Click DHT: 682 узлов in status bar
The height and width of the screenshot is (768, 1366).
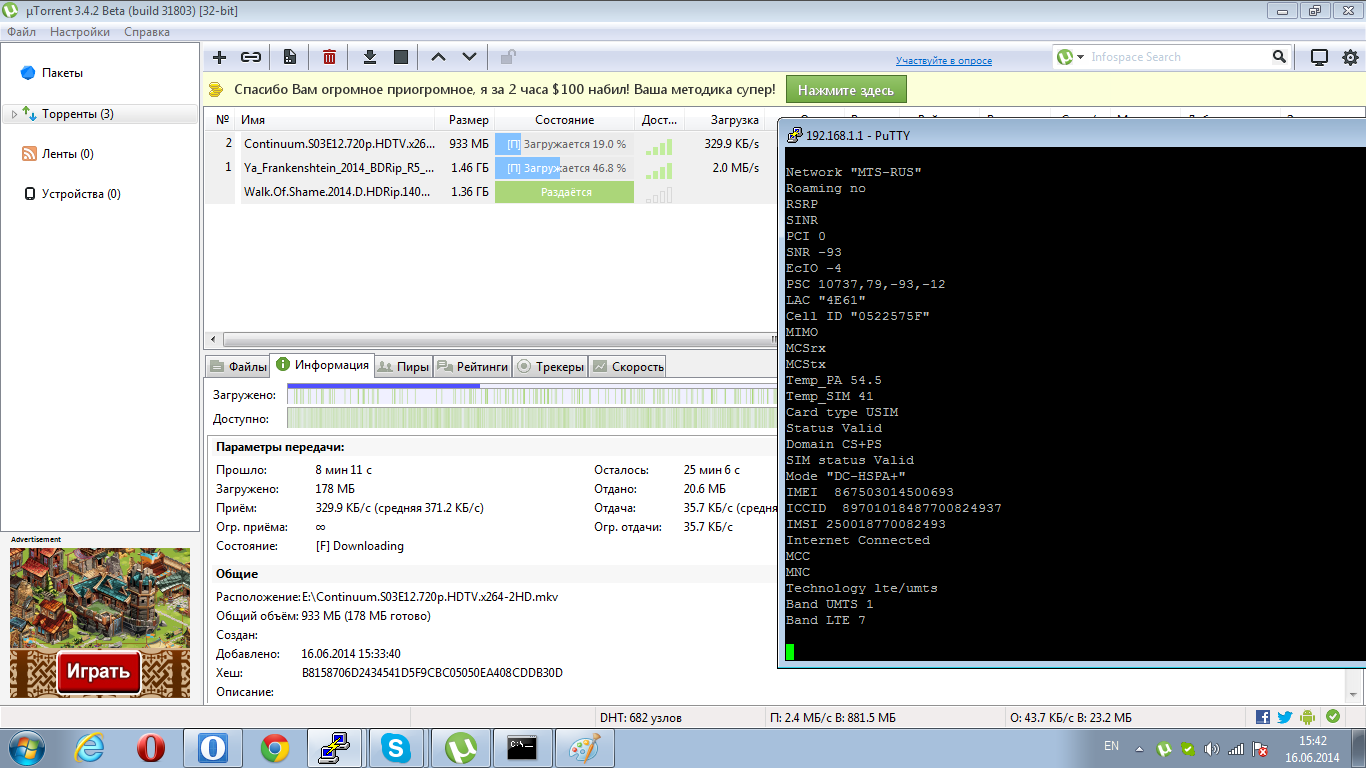[x=640, y=718]
